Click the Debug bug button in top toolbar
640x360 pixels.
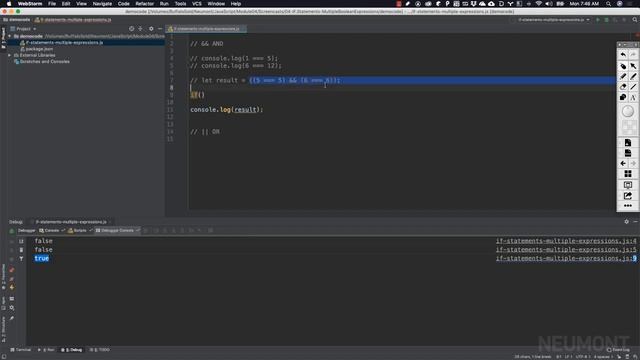pos(607,20)
